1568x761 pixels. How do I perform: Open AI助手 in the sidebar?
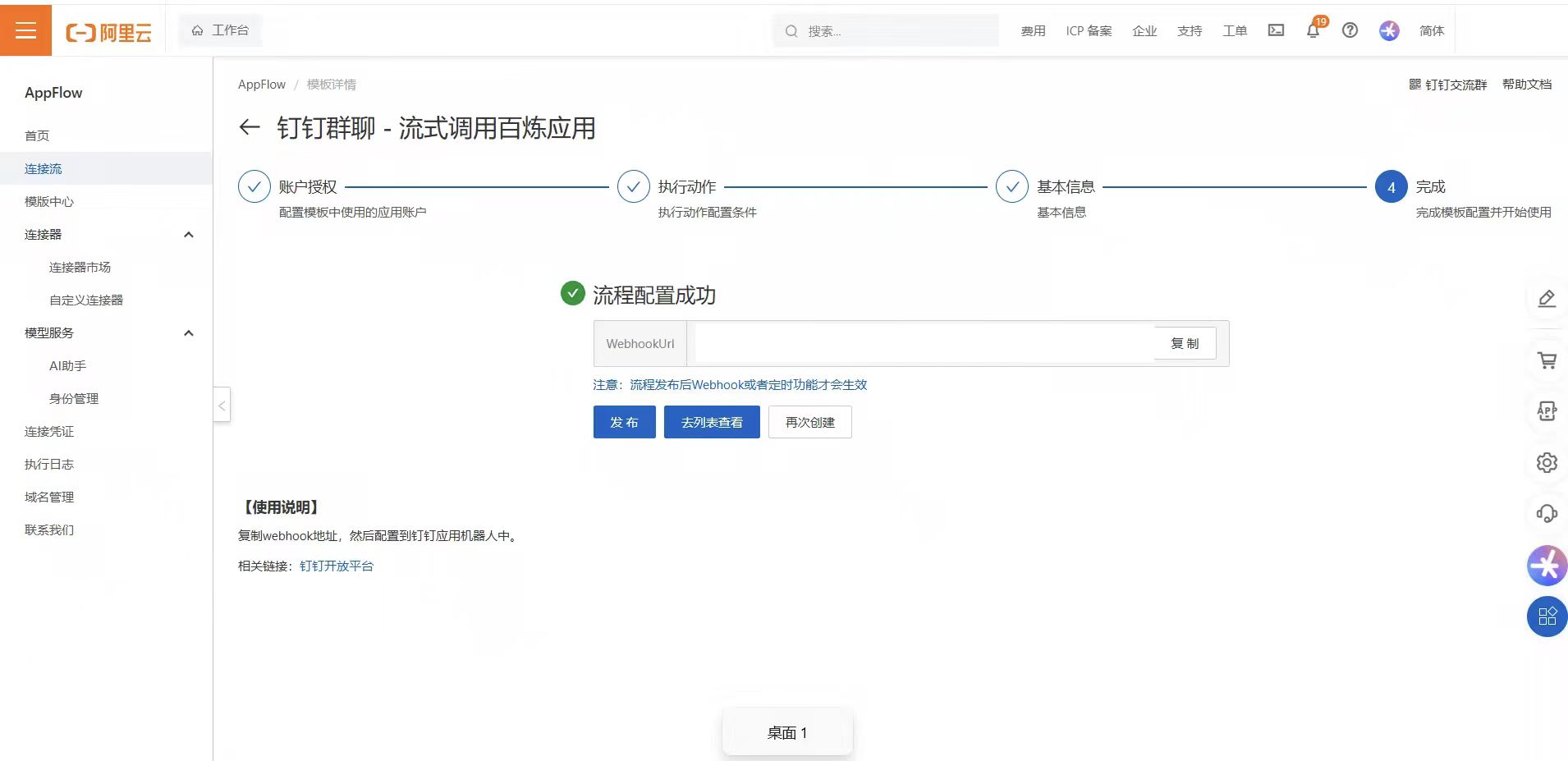pyautogui.click(x=67, y=365)
